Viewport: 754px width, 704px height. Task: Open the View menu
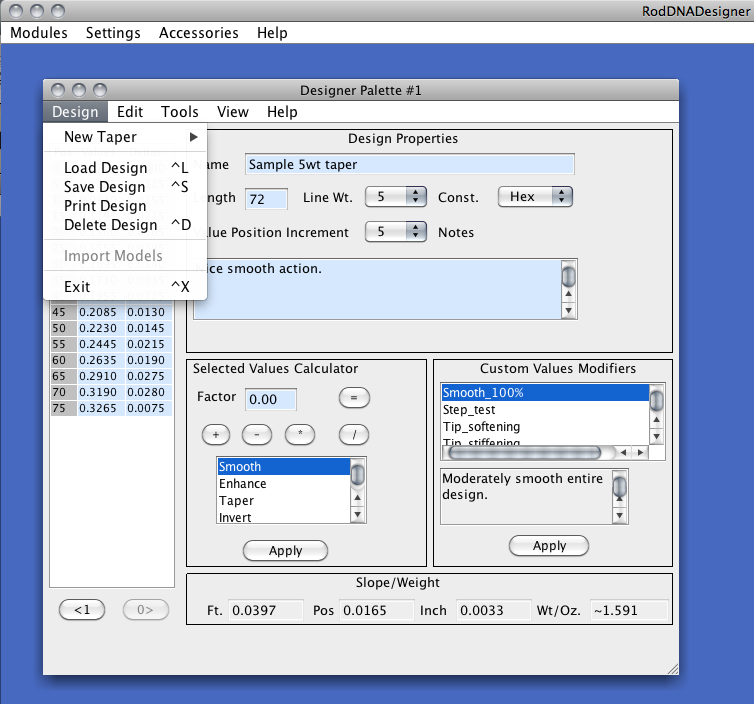(x=233, y=112)
